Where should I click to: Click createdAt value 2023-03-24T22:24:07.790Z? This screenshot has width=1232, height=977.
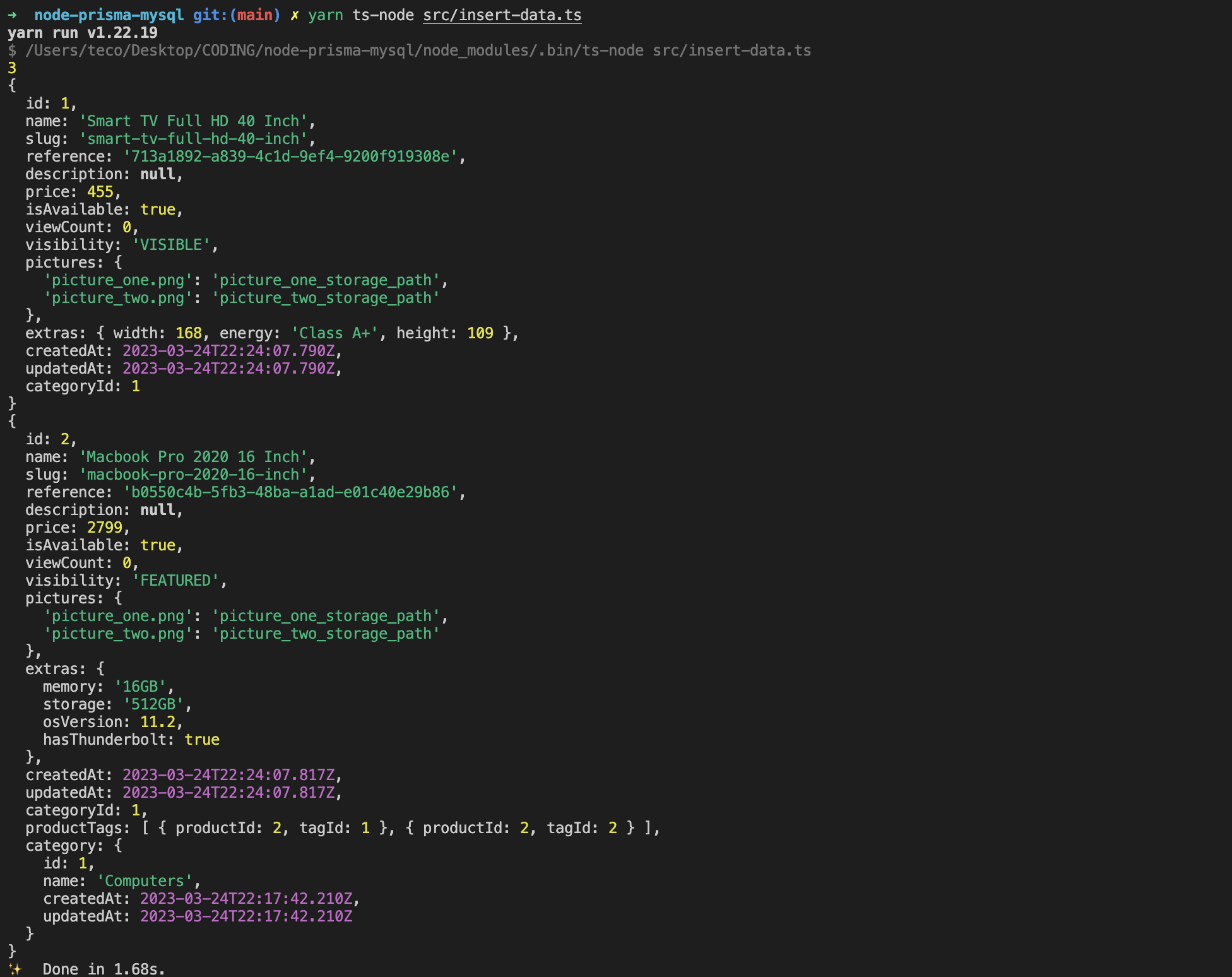[x=228, y=351]
